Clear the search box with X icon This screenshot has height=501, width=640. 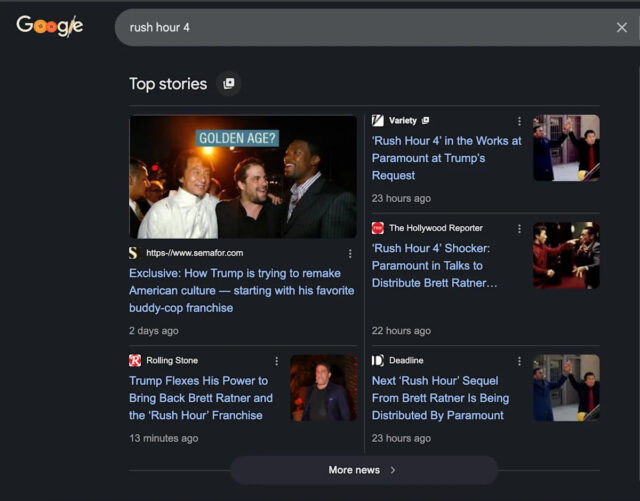621,28
